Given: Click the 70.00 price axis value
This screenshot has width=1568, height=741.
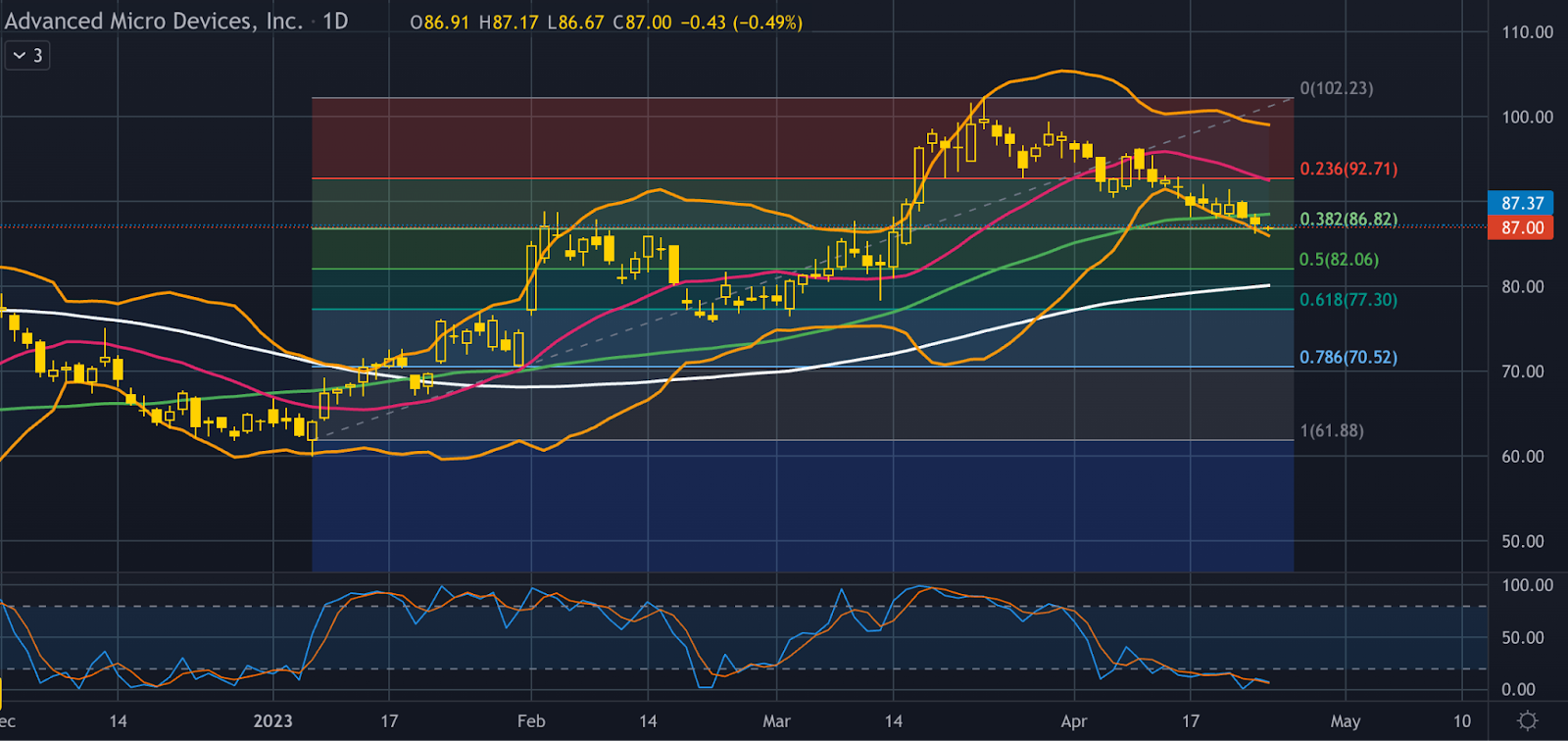Looking at the screenshot, I should click(x=1523, y=371).
